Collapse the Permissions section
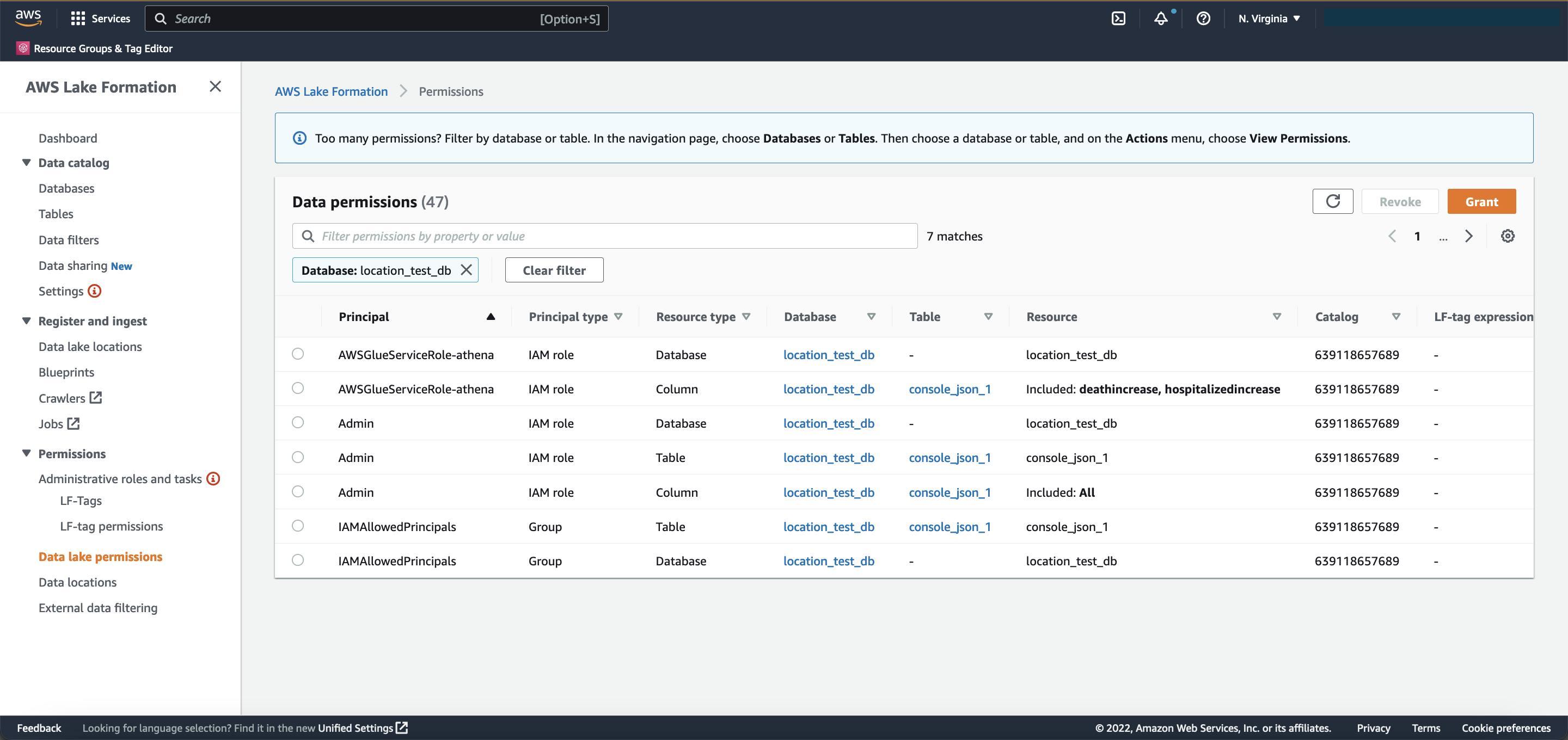Image resolution: width=1568 pixels, height=740 pixels. click(x=26, y=453)
